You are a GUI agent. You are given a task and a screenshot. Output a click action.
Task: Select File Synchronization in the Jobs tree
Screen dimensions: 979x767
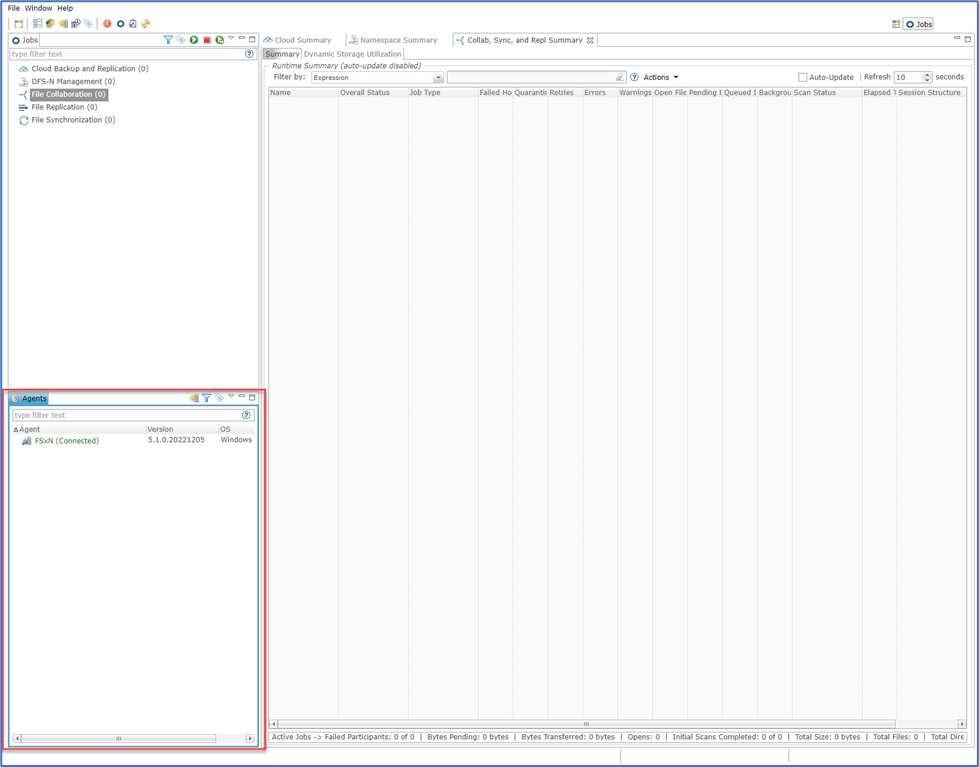[72, 120]
